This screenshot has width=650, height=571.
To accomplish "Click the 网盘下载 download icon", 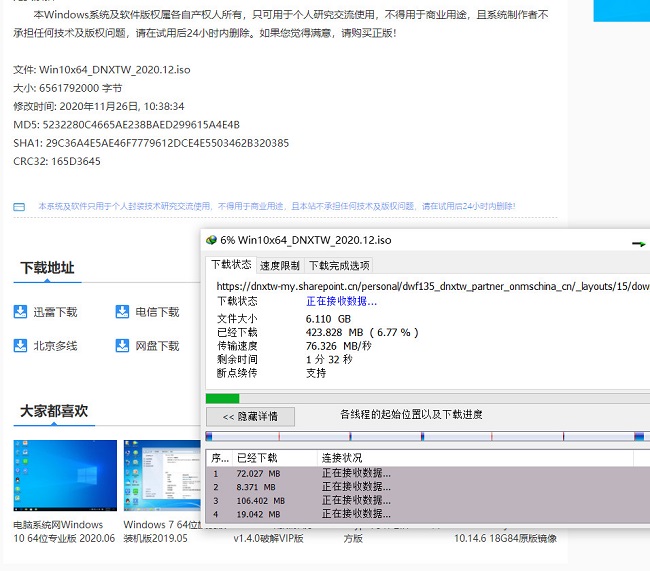I will click(x=122, y=345).
